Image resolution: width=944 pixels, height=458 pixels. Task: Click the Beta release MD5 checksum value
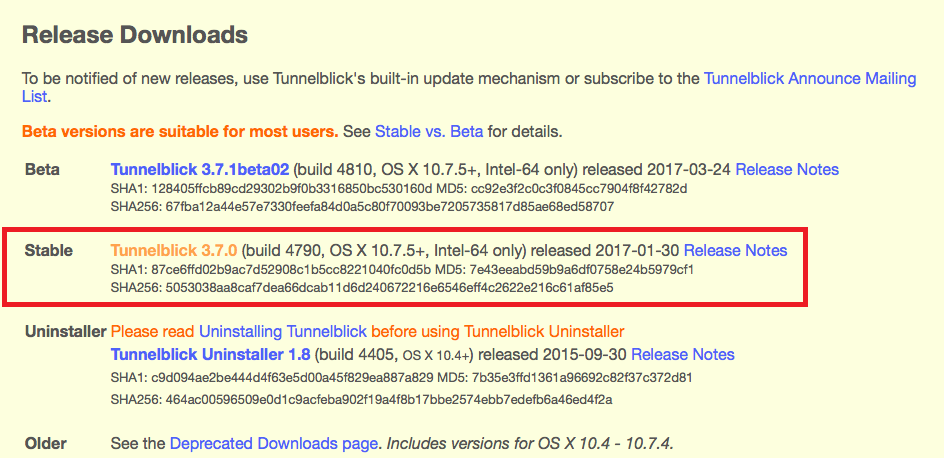point(579,189)
